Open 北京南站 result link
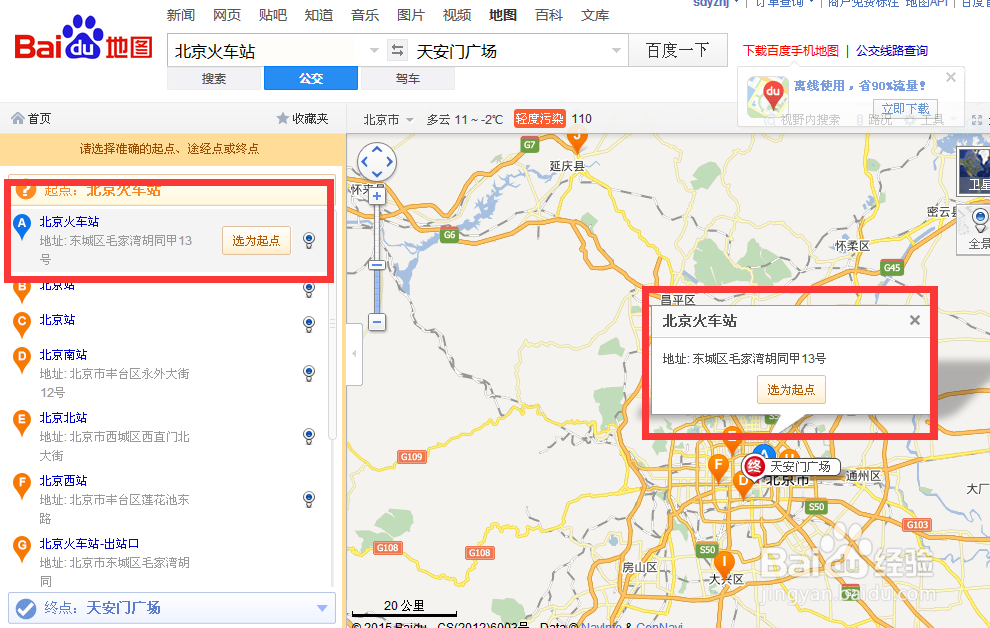This screenshot has height=628, width=990. pyautogui.click(x=63, y=355)
